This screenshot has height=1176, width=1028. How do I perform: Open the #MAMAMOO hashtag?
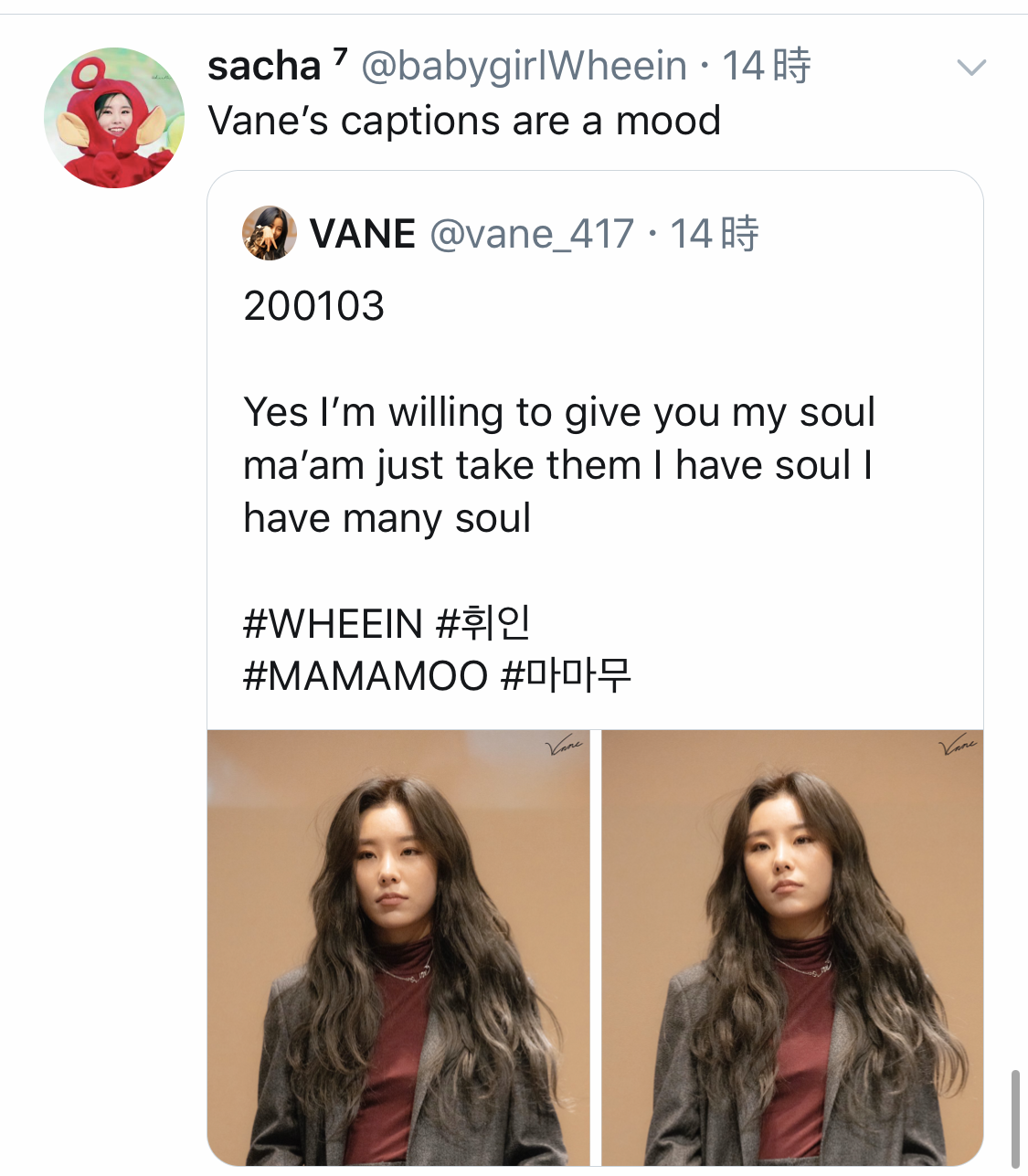tap(366, 677)
